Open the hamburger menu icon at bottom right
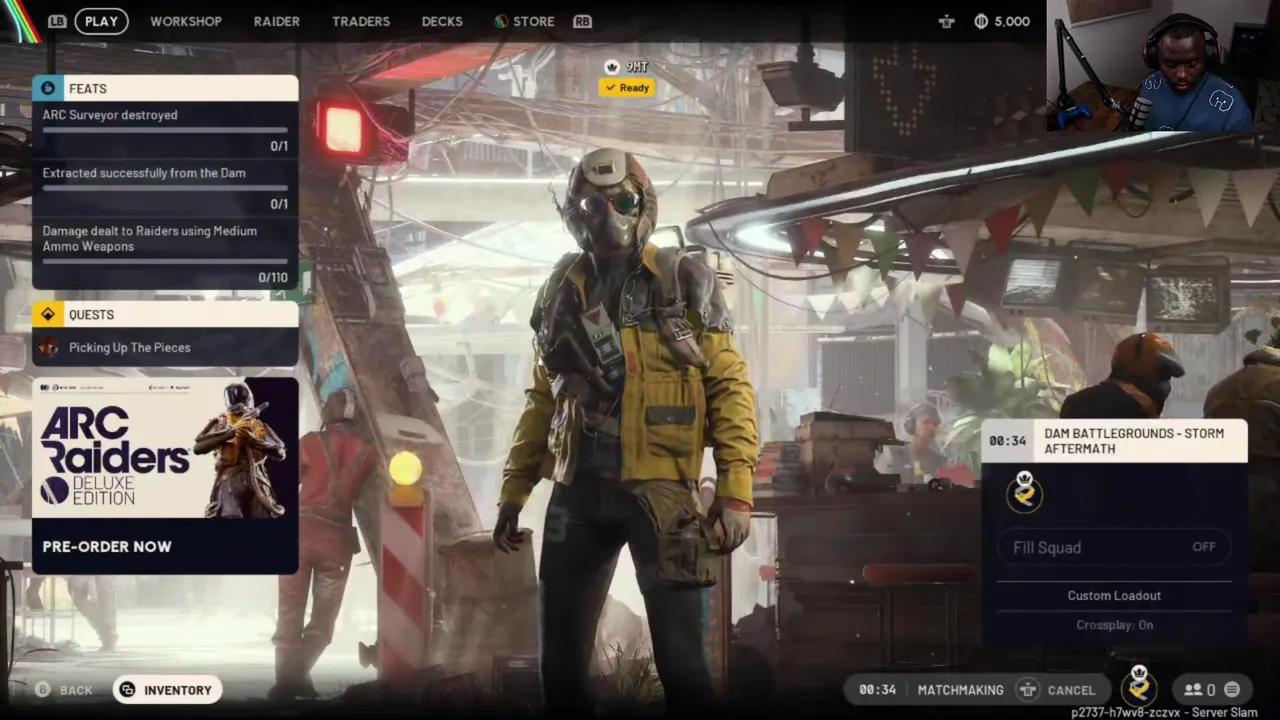Image resolution: width=1280 pixels, height=720 pixels. [x=1232, y=690]
